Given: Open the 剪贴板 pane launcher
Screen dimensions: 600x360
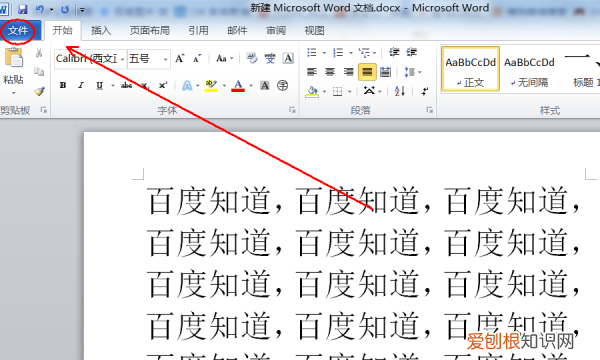Looking at the screenshot, I should [44, 110].
